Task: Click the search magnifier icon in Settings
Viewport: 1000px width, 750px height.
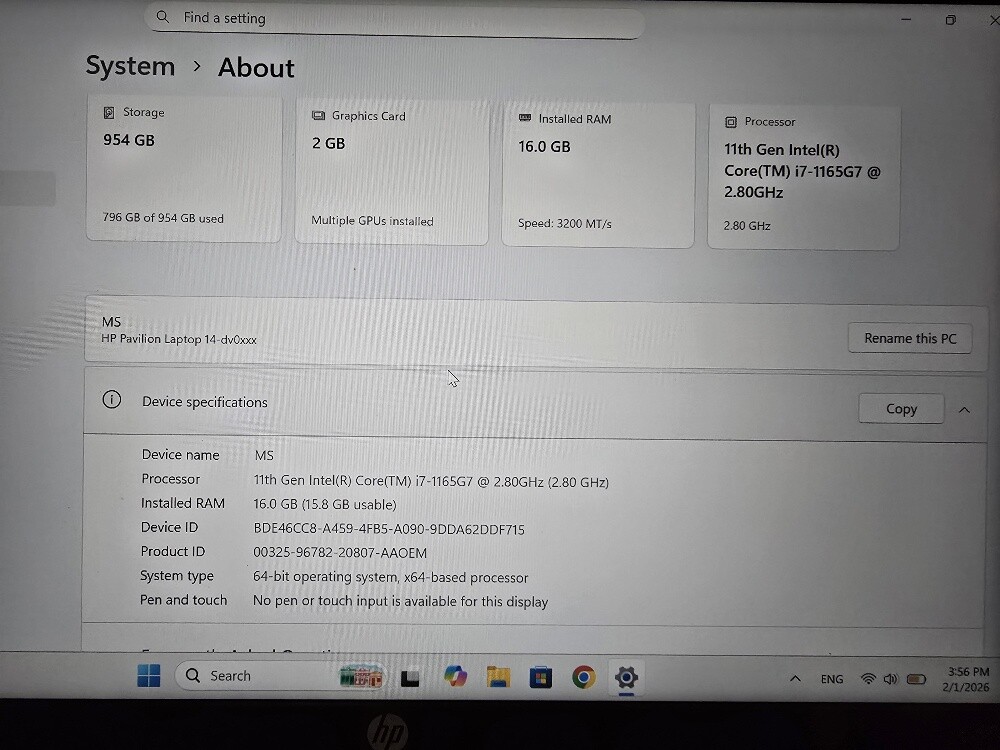Action: coord(163,17)
